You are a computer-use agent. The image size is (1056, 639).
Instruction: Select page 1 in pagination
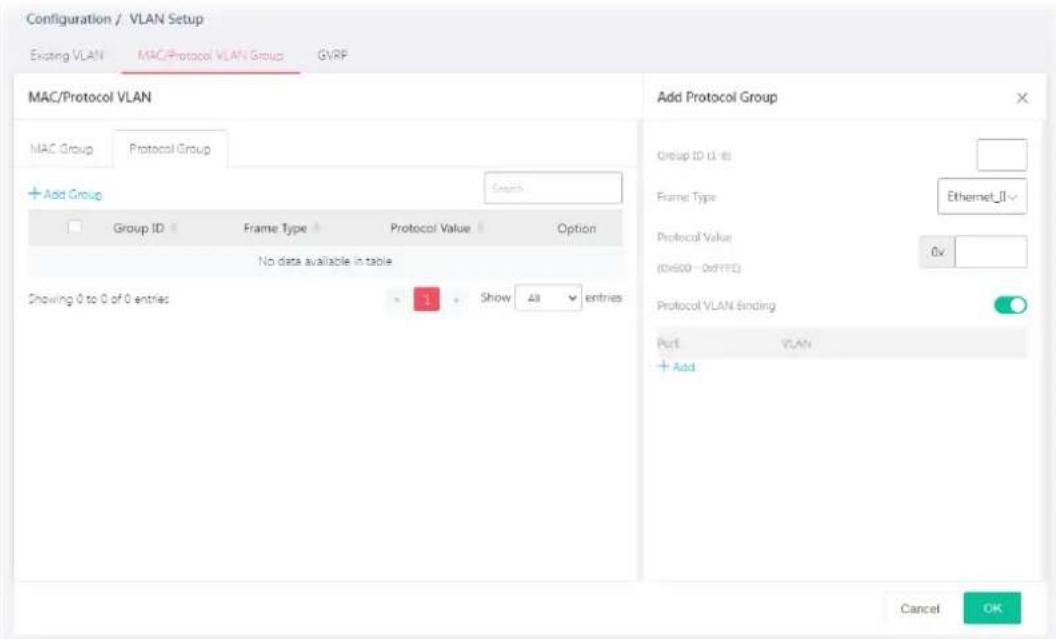click(426, 300)
